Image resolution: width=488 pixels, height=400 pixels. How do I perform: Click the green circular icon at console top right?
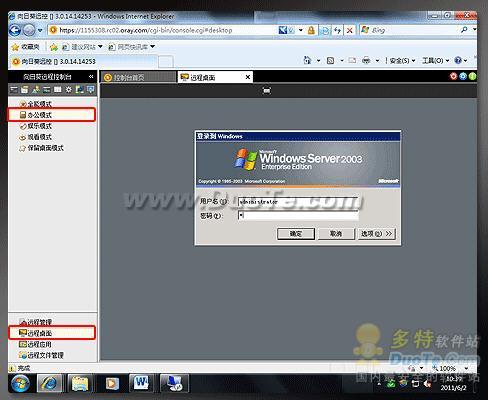tap(472, 76)
